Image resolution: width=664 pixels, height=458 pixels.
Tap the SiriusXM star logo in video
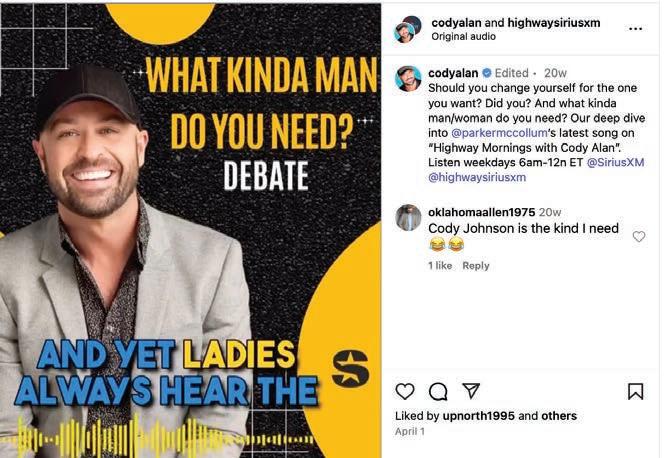point(350,368)
